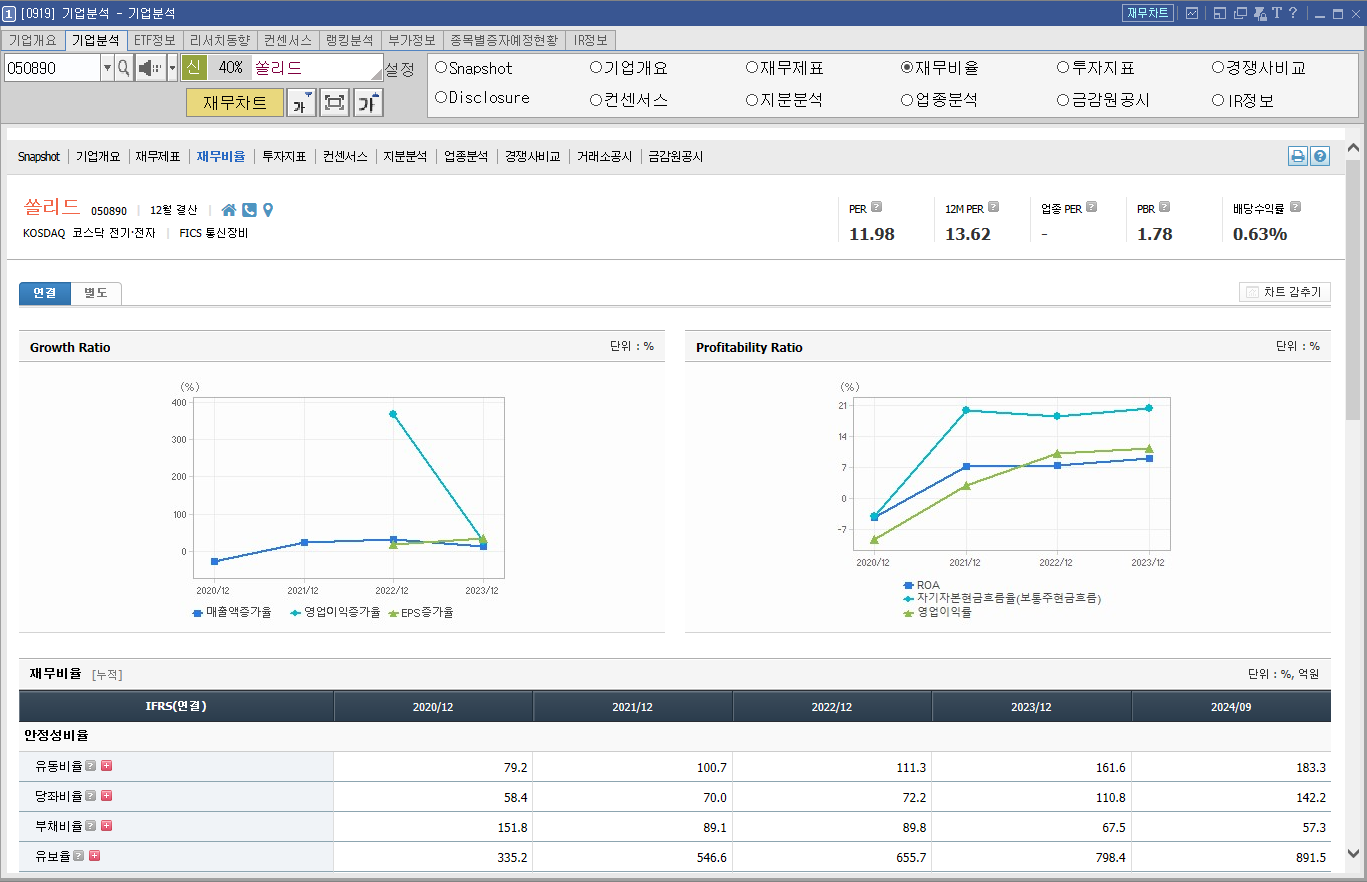Open the company homepage icon
The width and height of the screenshot is (1367, 882).
(229, 210)
